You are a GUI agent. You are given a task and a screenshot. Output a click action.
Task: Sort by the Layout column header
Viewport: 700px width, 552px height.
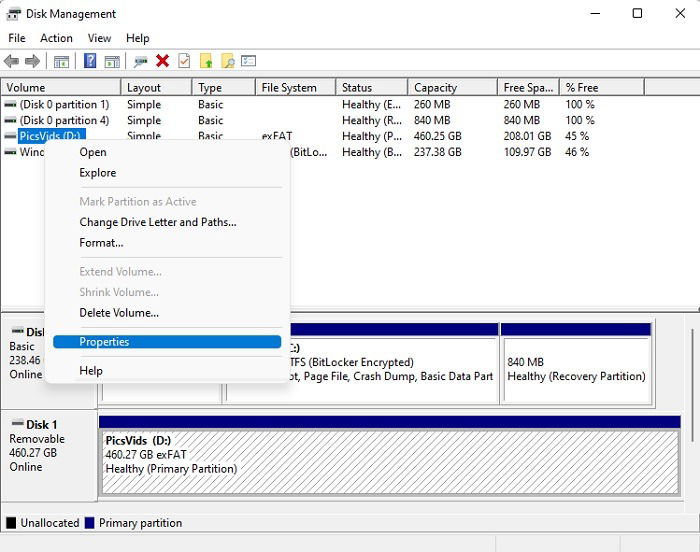point(157,88)
